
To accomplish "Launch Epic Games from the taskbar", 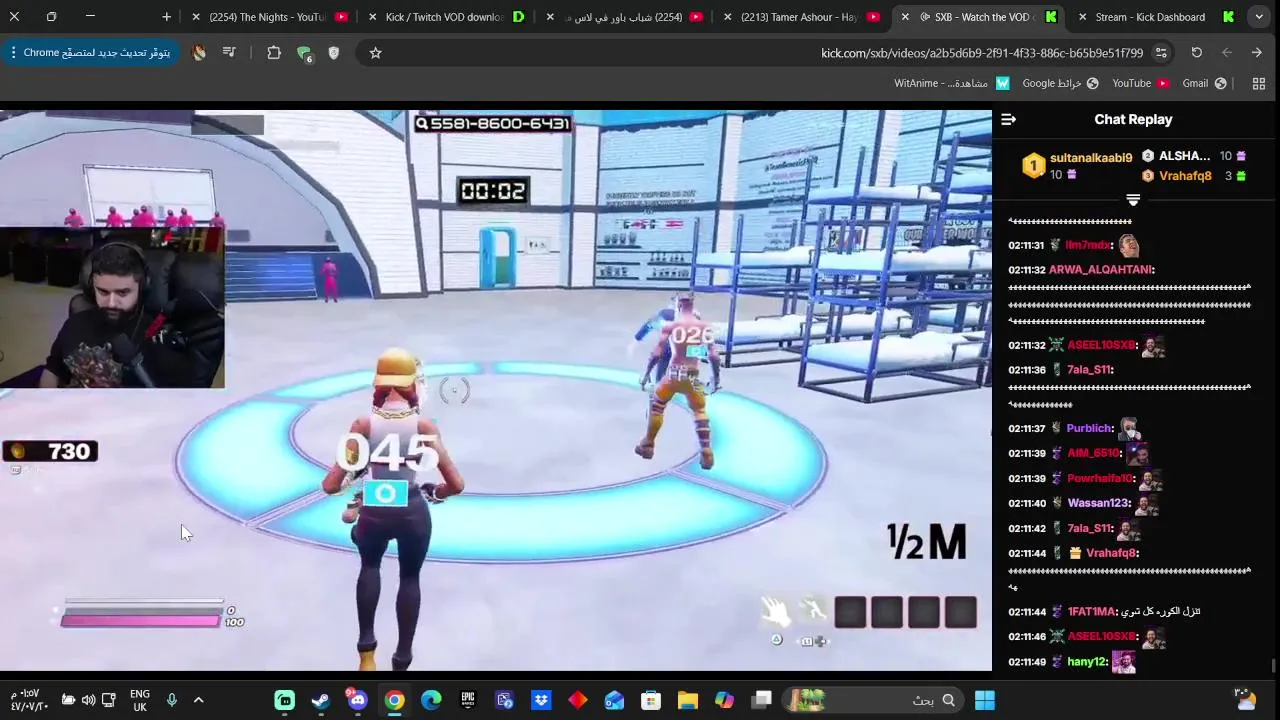I will [468, 700].
